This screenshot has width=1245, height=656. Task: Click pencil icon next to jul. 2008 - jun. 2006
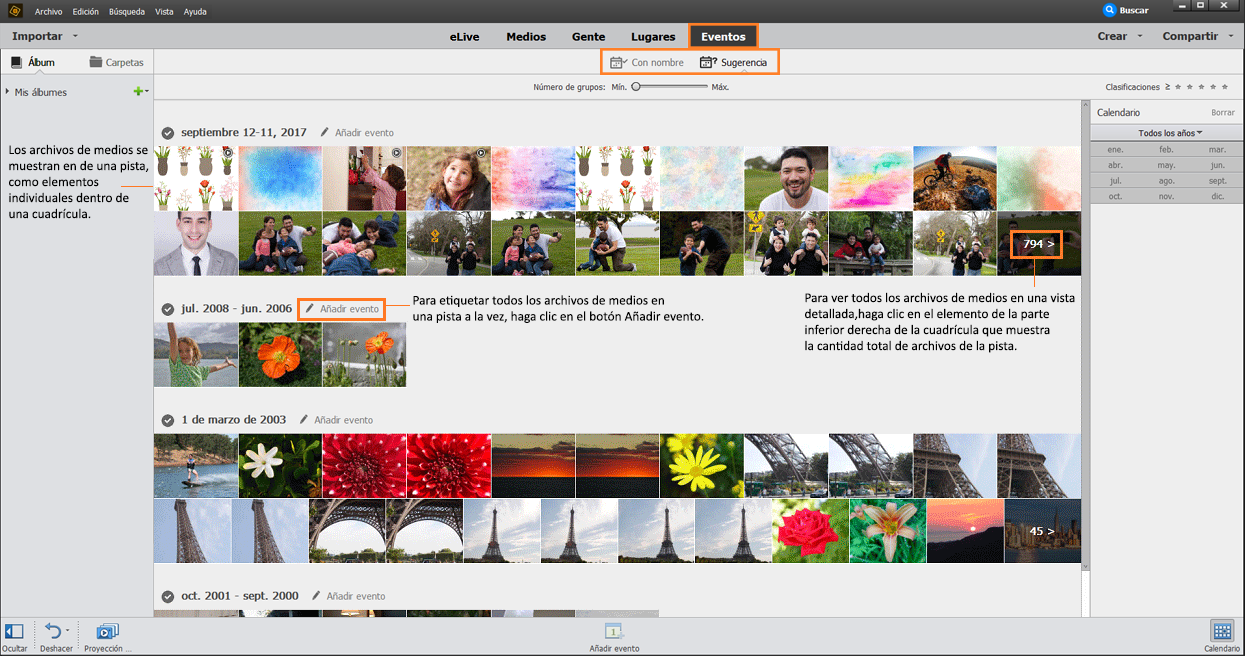tap(310, 309)
